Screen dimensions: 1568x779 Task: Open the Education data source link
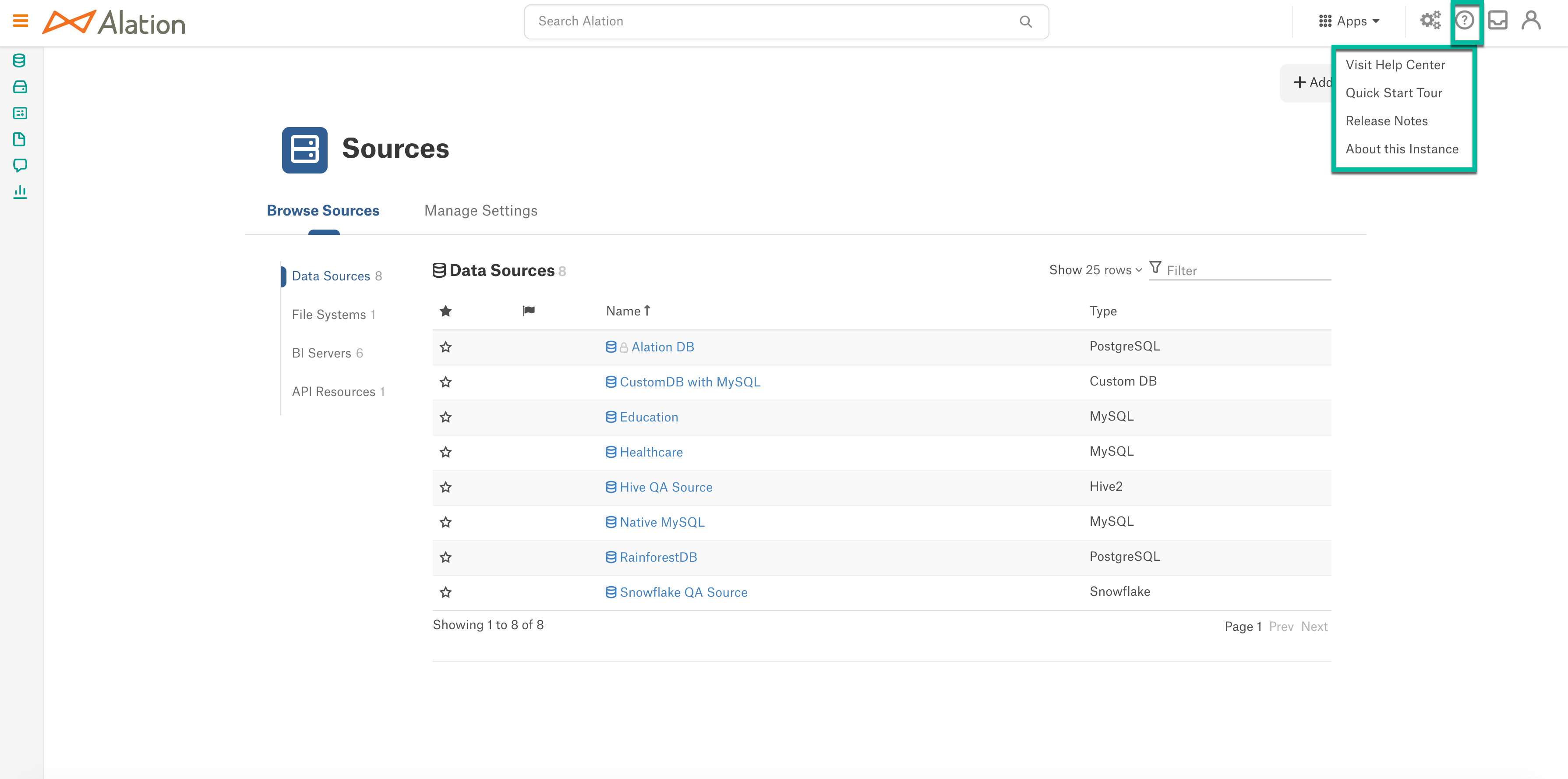(x=648, y=417)
